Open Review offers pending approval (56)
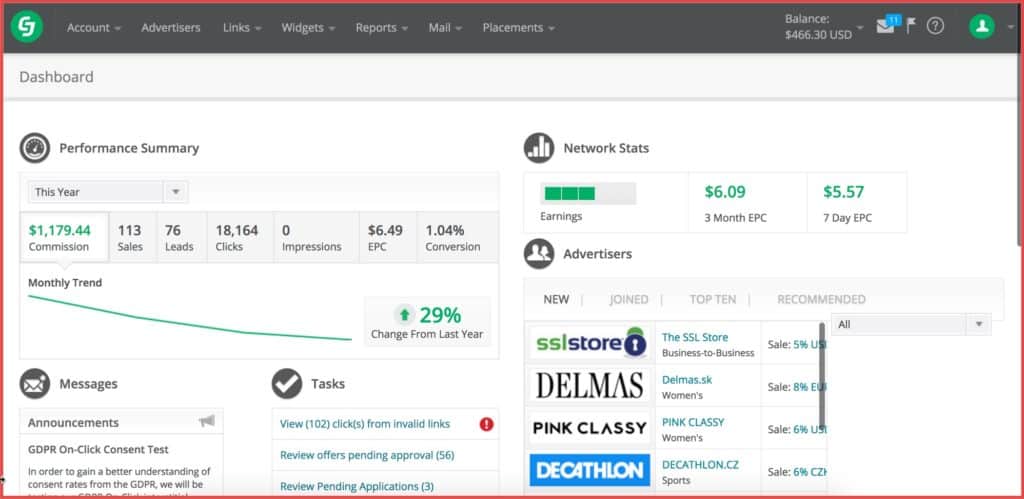 pyautogui.click(x=367, y=455)
